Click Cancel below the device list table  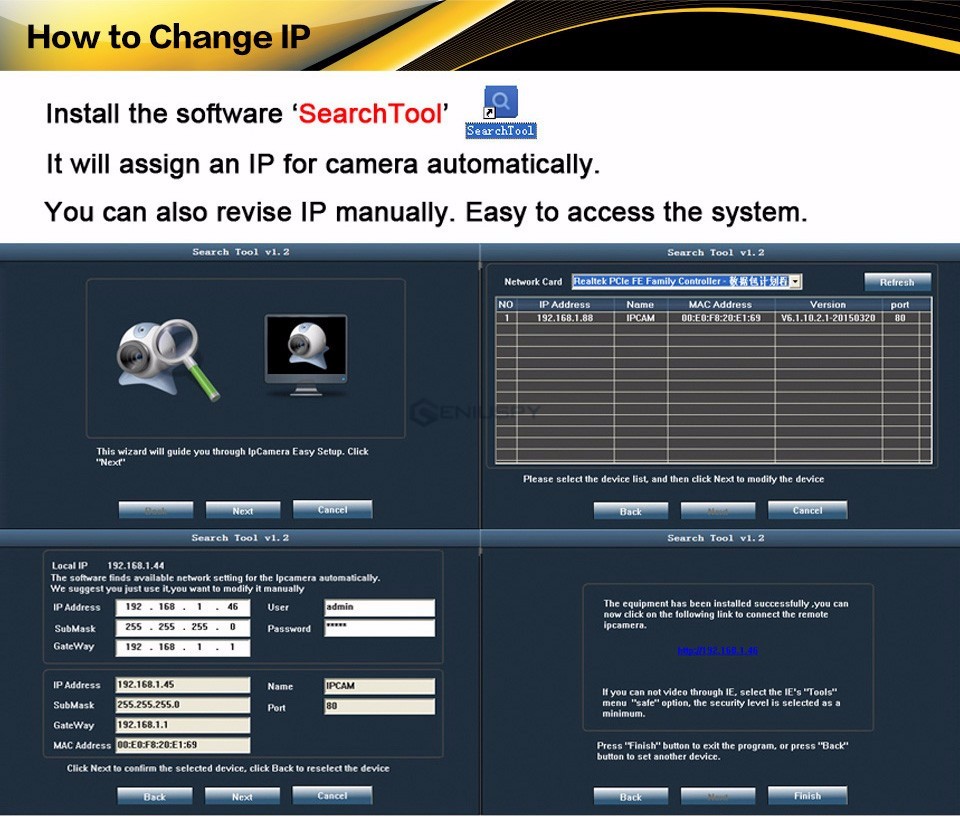pos(807,510)
